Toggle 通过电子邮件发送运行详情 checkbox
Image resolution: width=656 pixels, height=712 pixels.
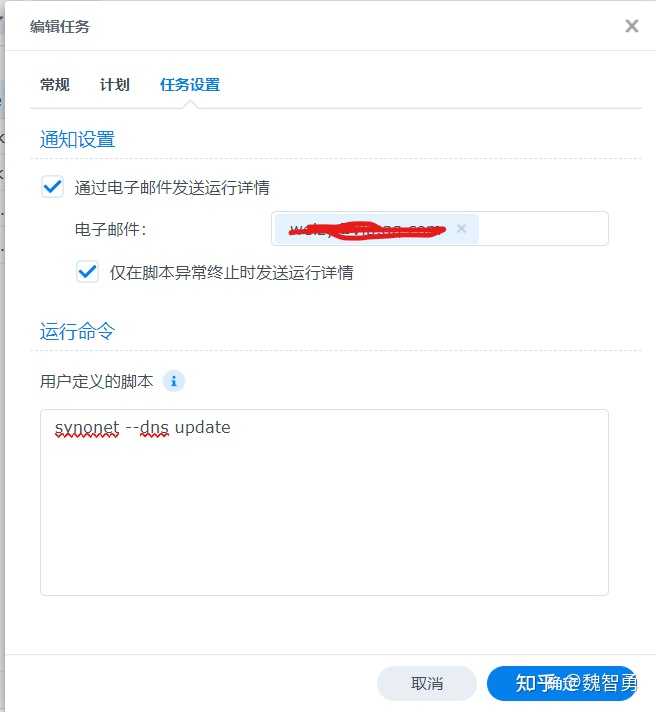[52, 187]
